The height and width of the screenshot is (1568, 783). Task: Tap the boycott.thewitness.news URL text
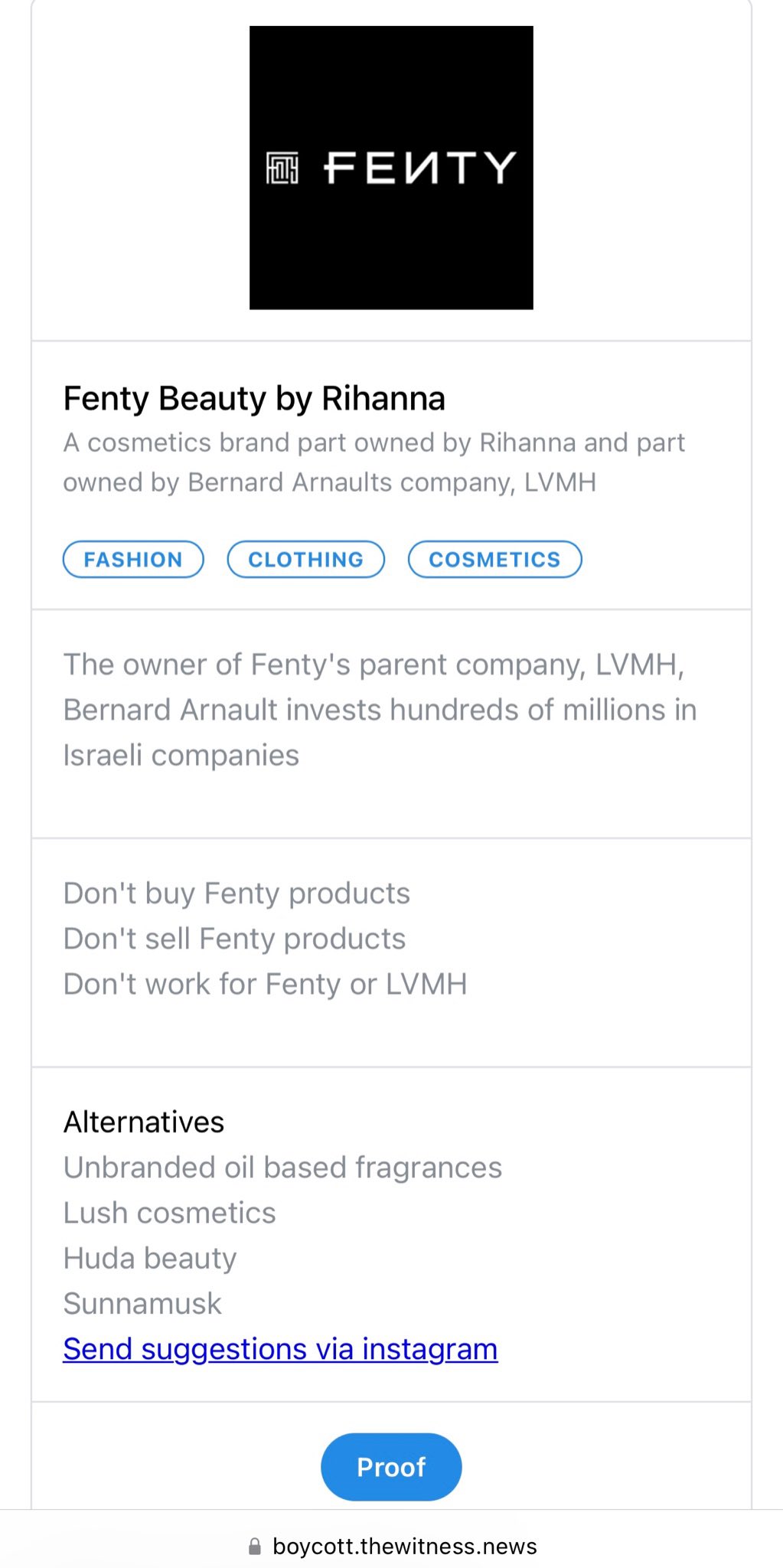tap(404, 1547)
